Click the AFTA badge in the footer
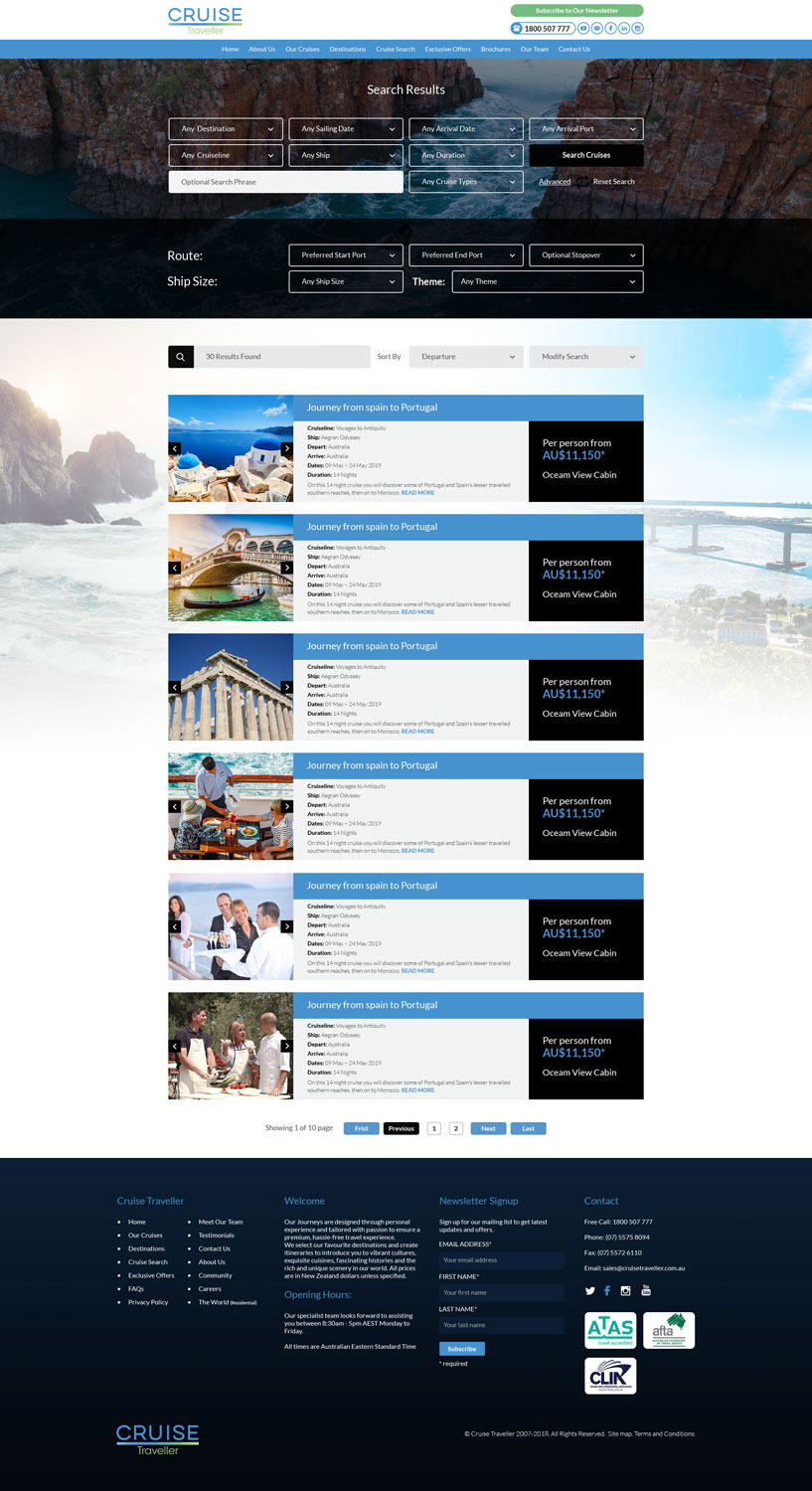Image resolution: width=812 pixels, height=1491 pixels. 669,1330
